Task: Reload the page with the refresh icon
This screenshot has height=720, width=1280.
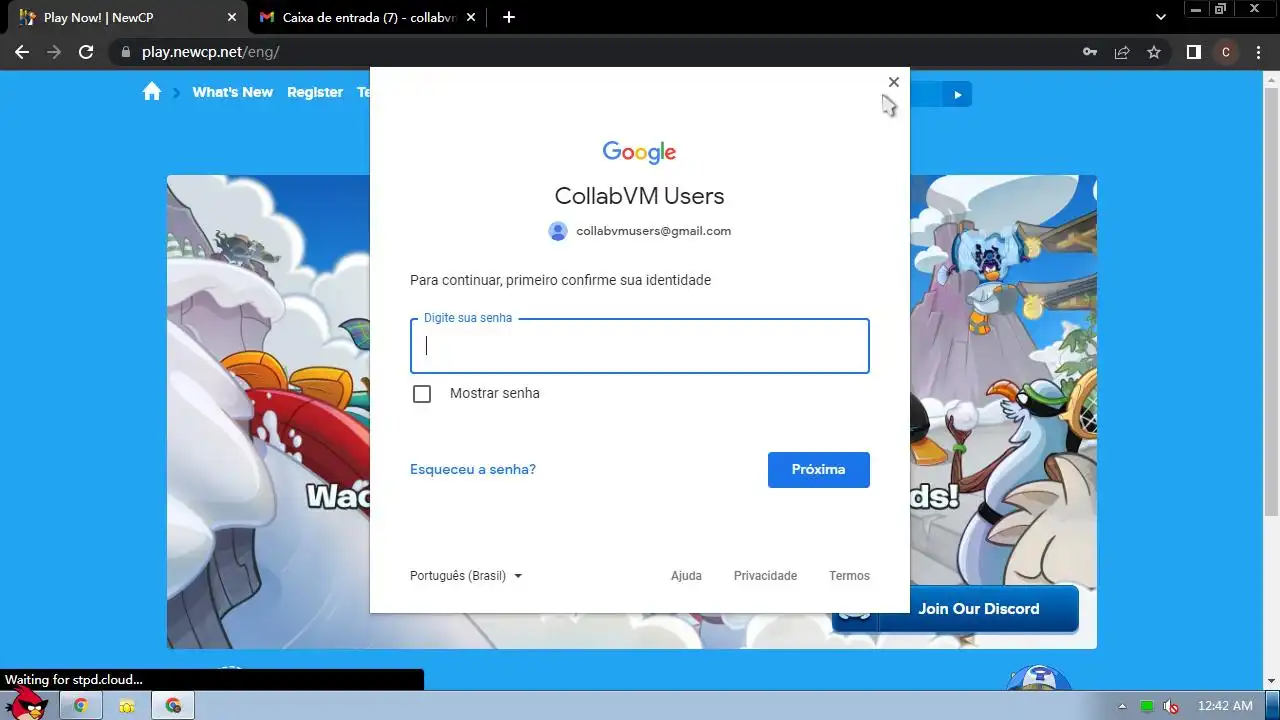Action: point(86,52)
